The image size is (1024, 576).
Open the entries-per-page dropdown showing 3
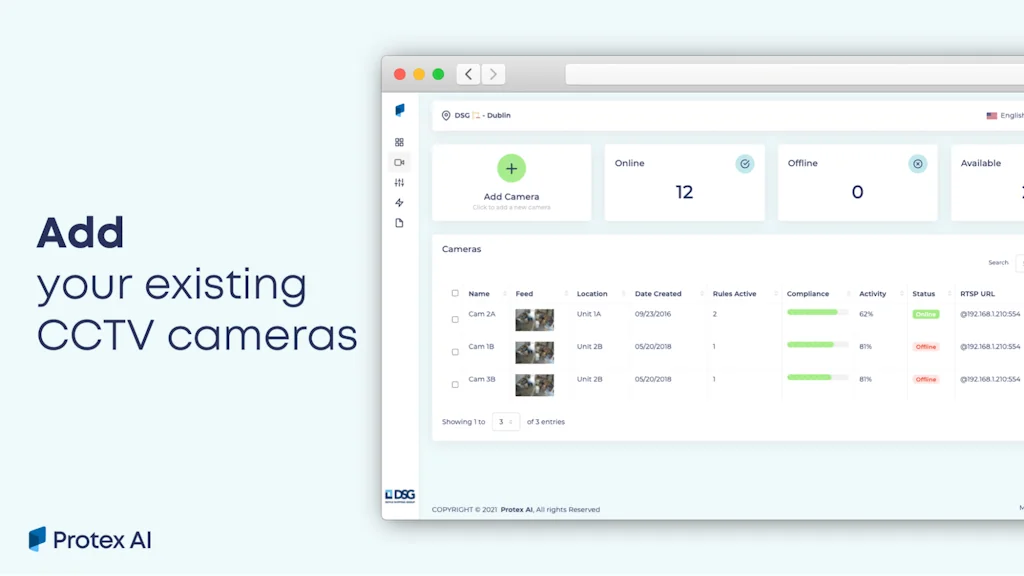coord(505,422)
